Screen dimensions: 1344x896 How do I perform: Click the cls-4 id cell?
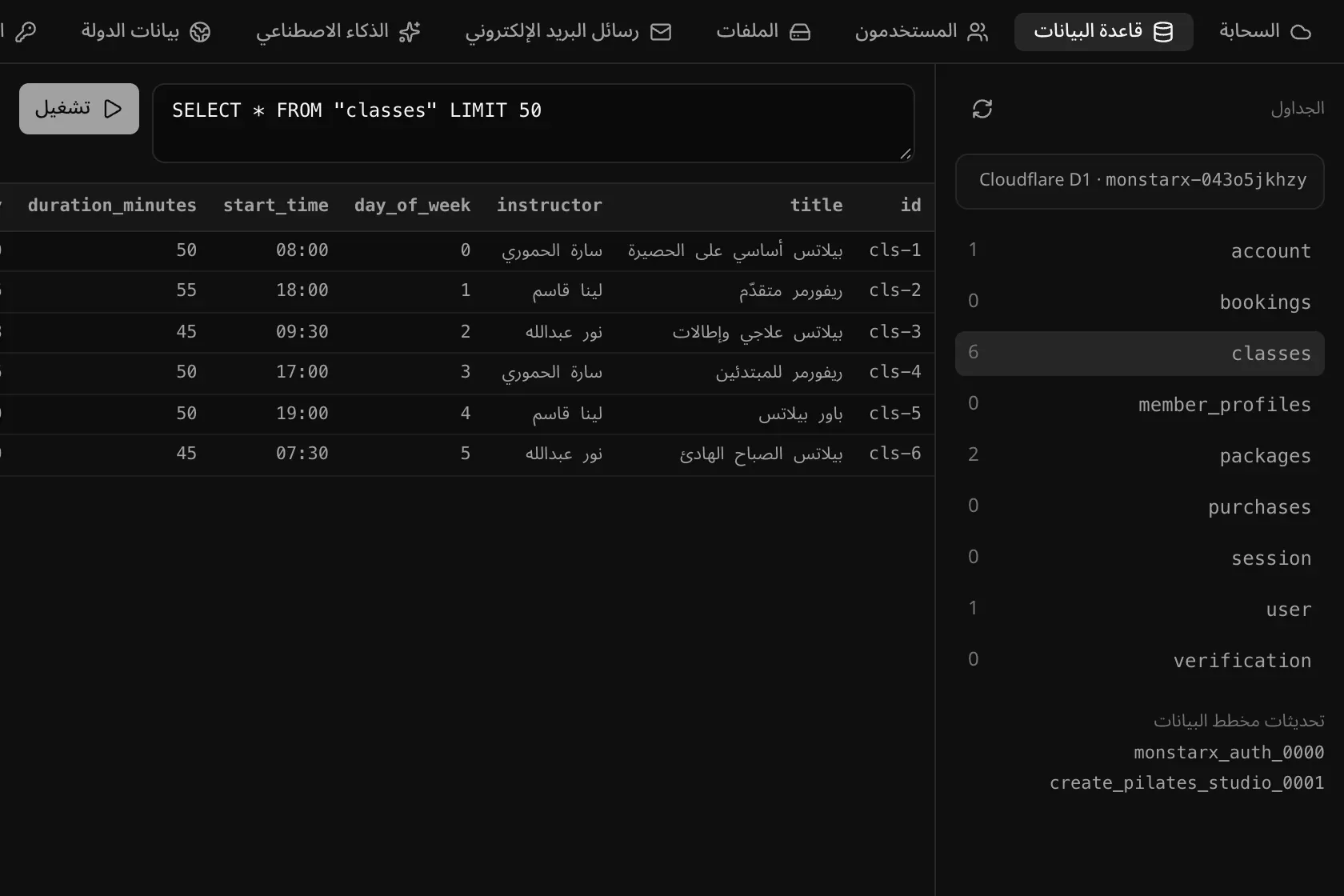pyautogui.click(x=895, y=372)
